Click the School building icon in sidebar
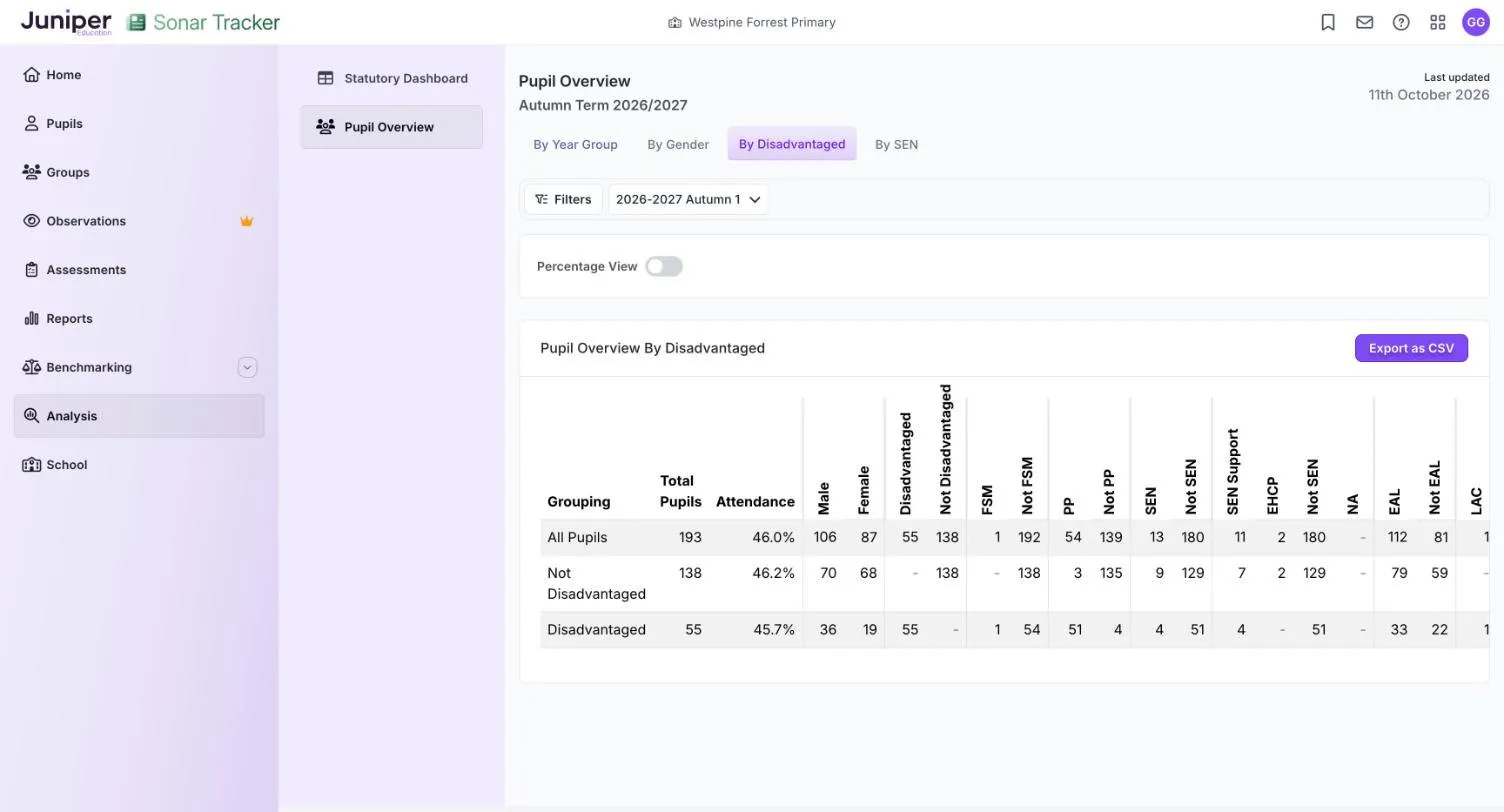This screenshot has height=812, width=1504. point(31,465)
